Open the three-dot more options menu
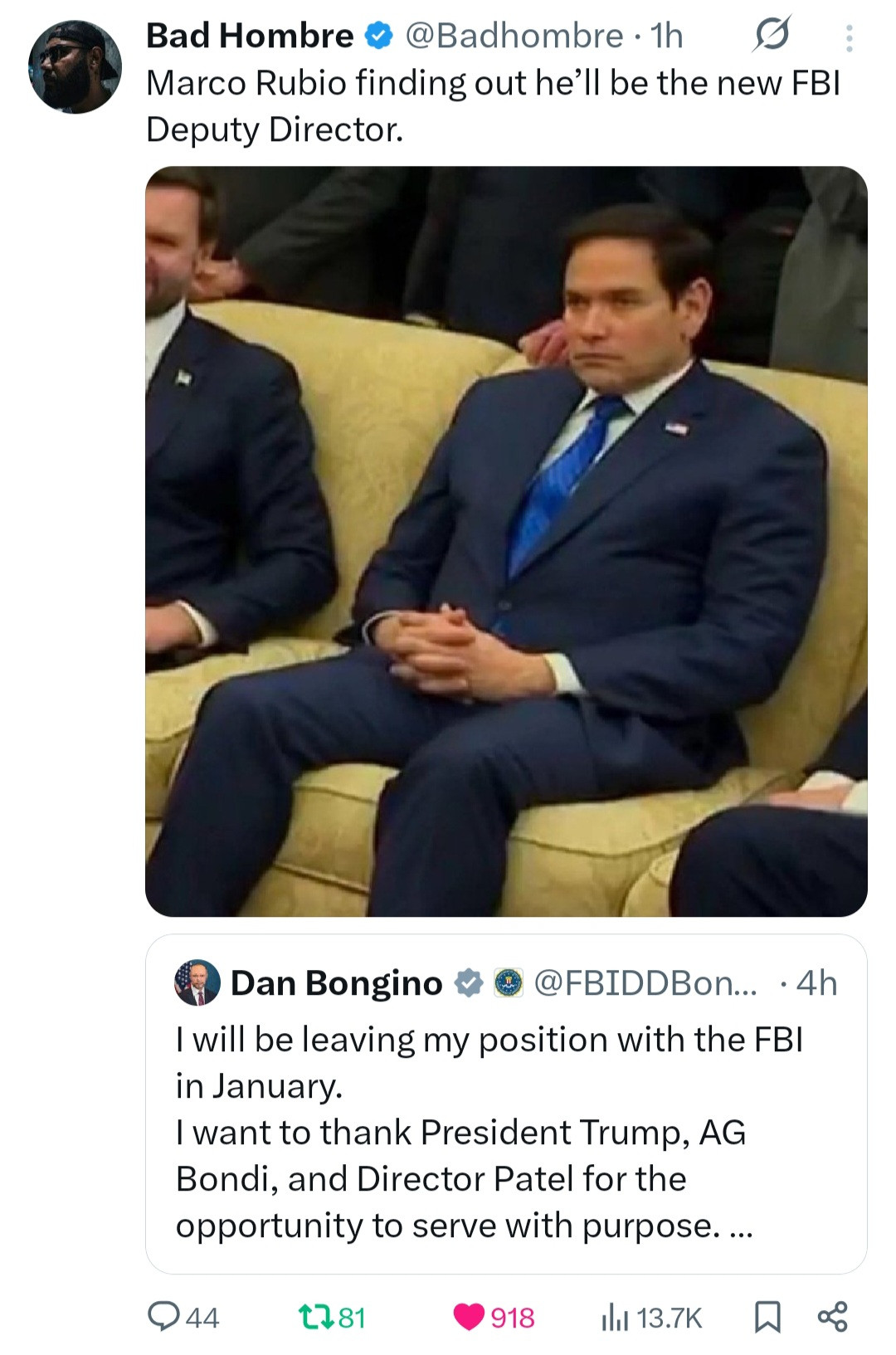 849,37
